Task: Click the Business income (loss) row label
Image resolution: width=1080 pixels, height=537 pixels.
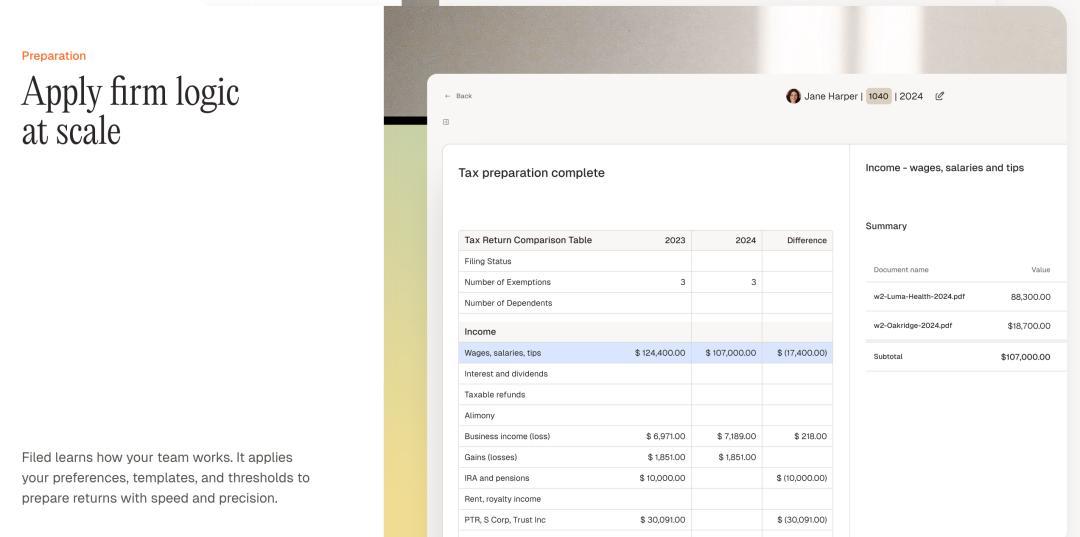Action: [507, 436]
